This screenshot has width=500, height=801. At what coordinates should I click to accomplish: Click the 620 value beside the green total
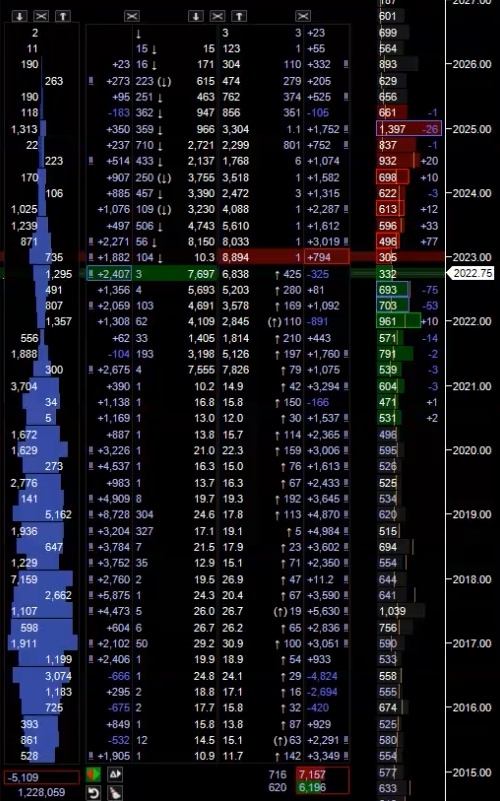click(277, 787)
